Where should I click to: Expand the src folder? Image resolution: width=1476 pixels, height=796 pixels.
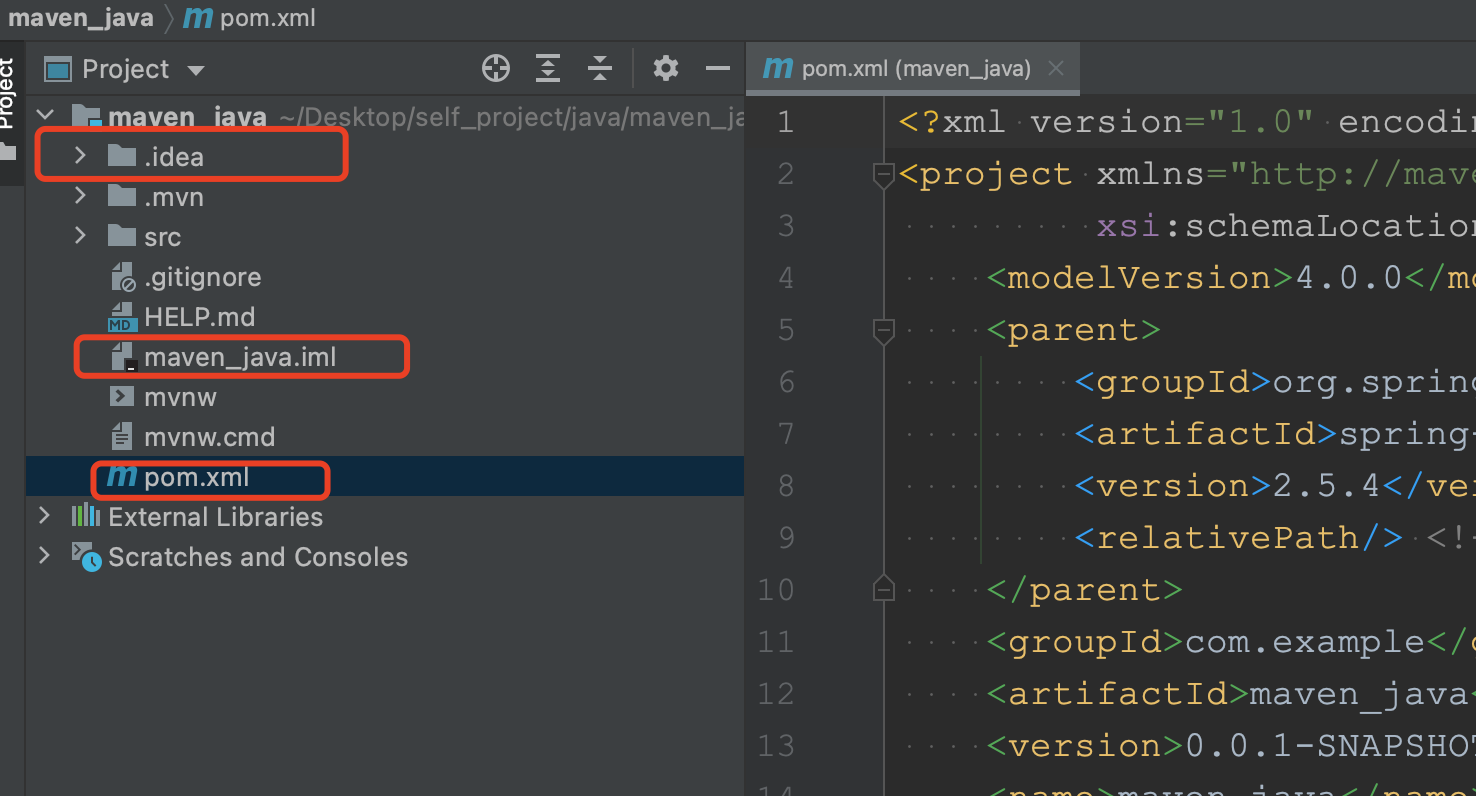click(x=81, y=236)
